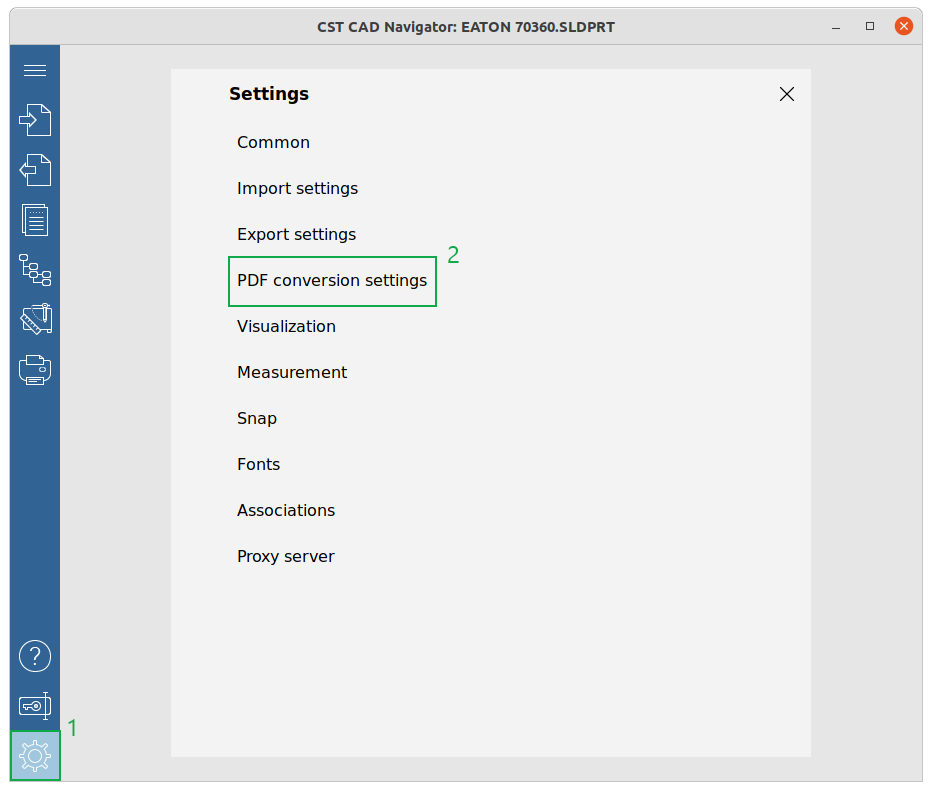Click the print icon in sidebar

(35, 370)
